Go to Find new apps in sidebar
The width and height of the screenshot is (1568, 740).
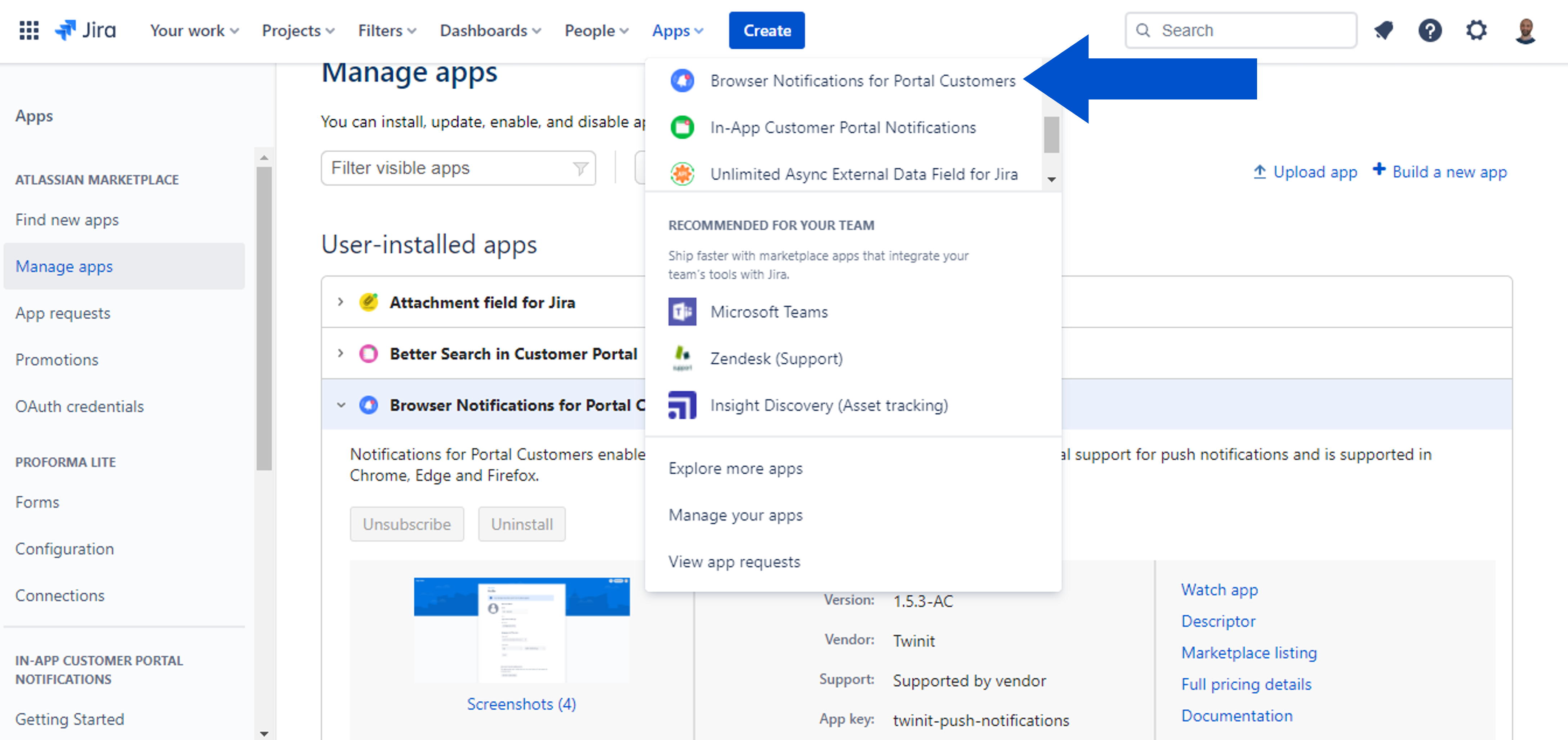tap(124, 220)
